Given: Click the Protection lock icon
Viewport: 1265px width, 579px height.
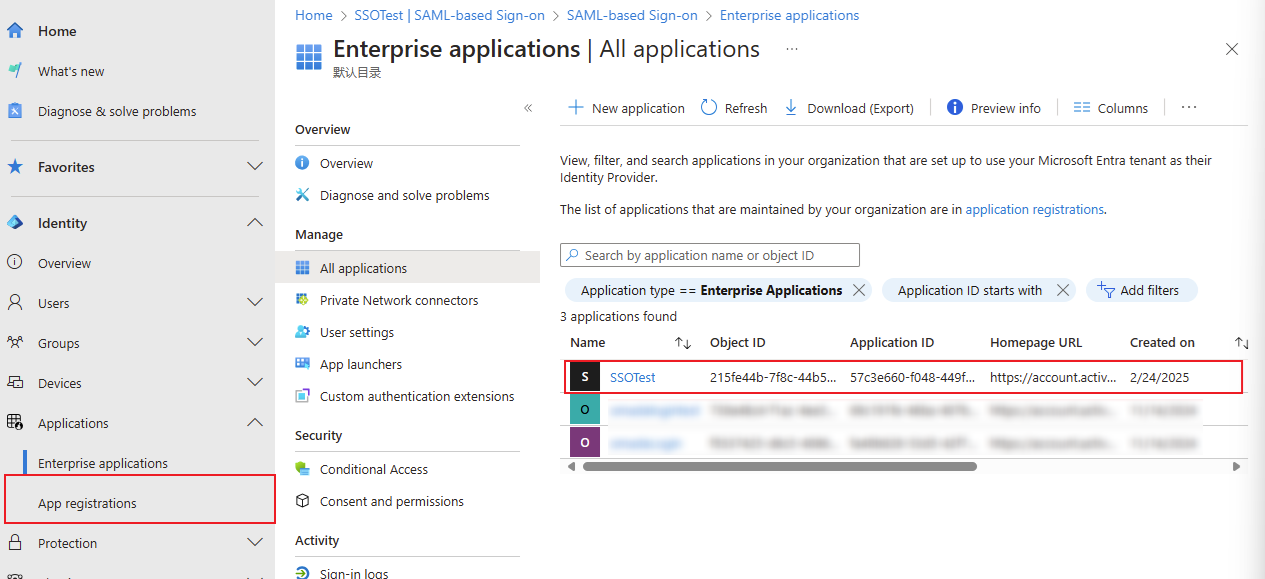Looking at the screenshot, I should click(x=15, y=543).
